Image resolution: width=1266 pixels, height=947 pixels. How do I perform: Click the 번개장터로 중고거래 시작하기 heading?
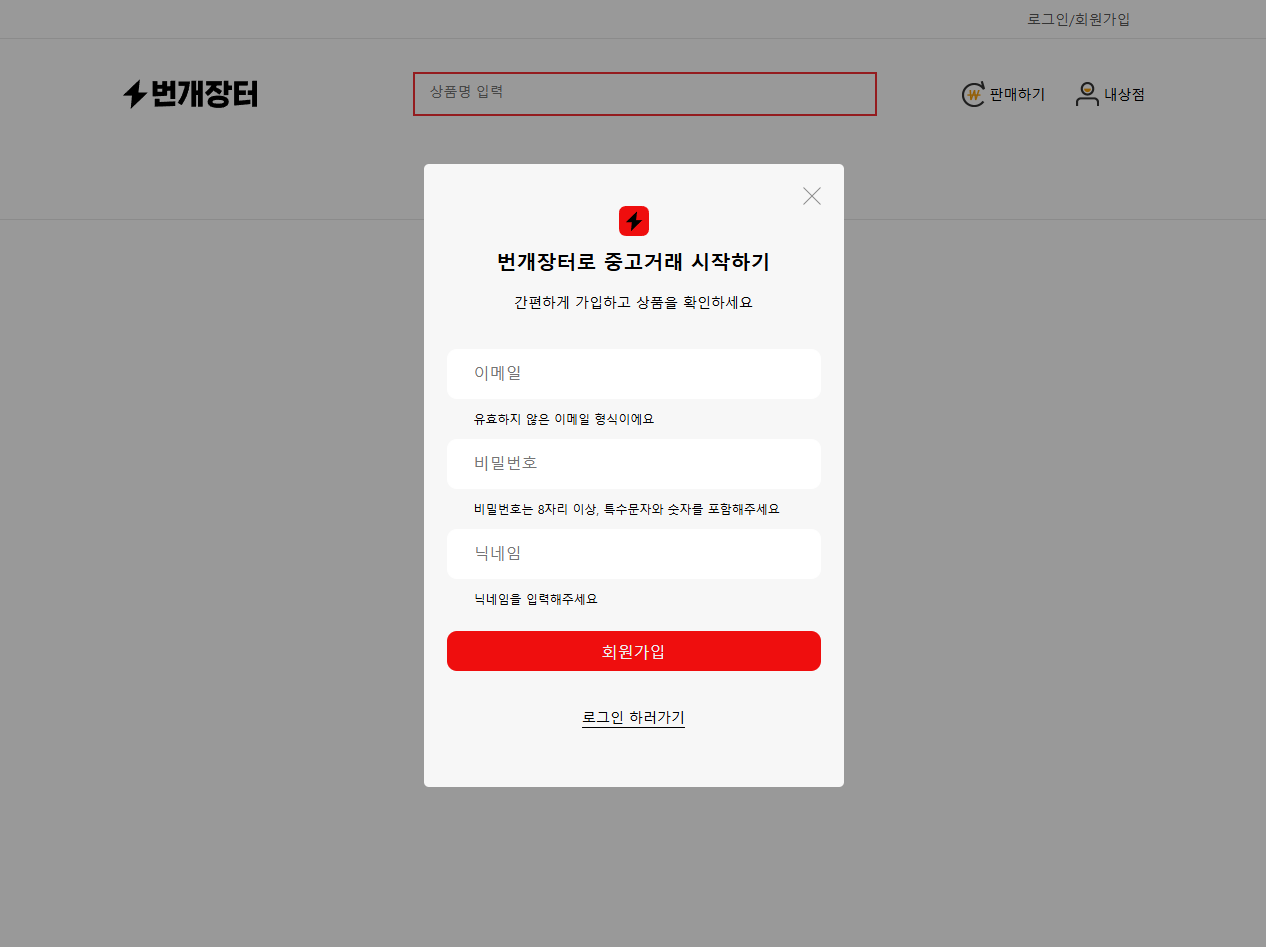[x=633, y=262]
